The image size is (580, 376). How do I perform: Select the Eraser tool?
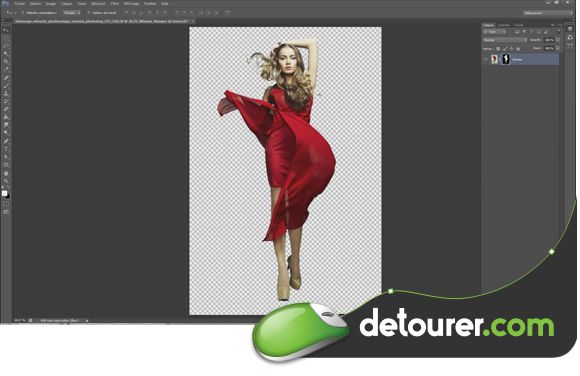[x=6, y=109]
